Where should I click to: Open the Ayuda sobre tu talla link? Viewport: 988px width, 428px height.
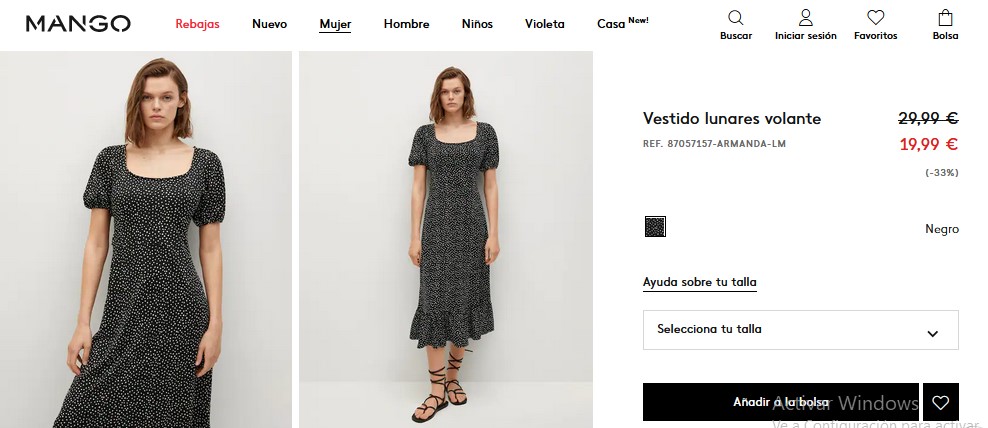pos(699,282)
